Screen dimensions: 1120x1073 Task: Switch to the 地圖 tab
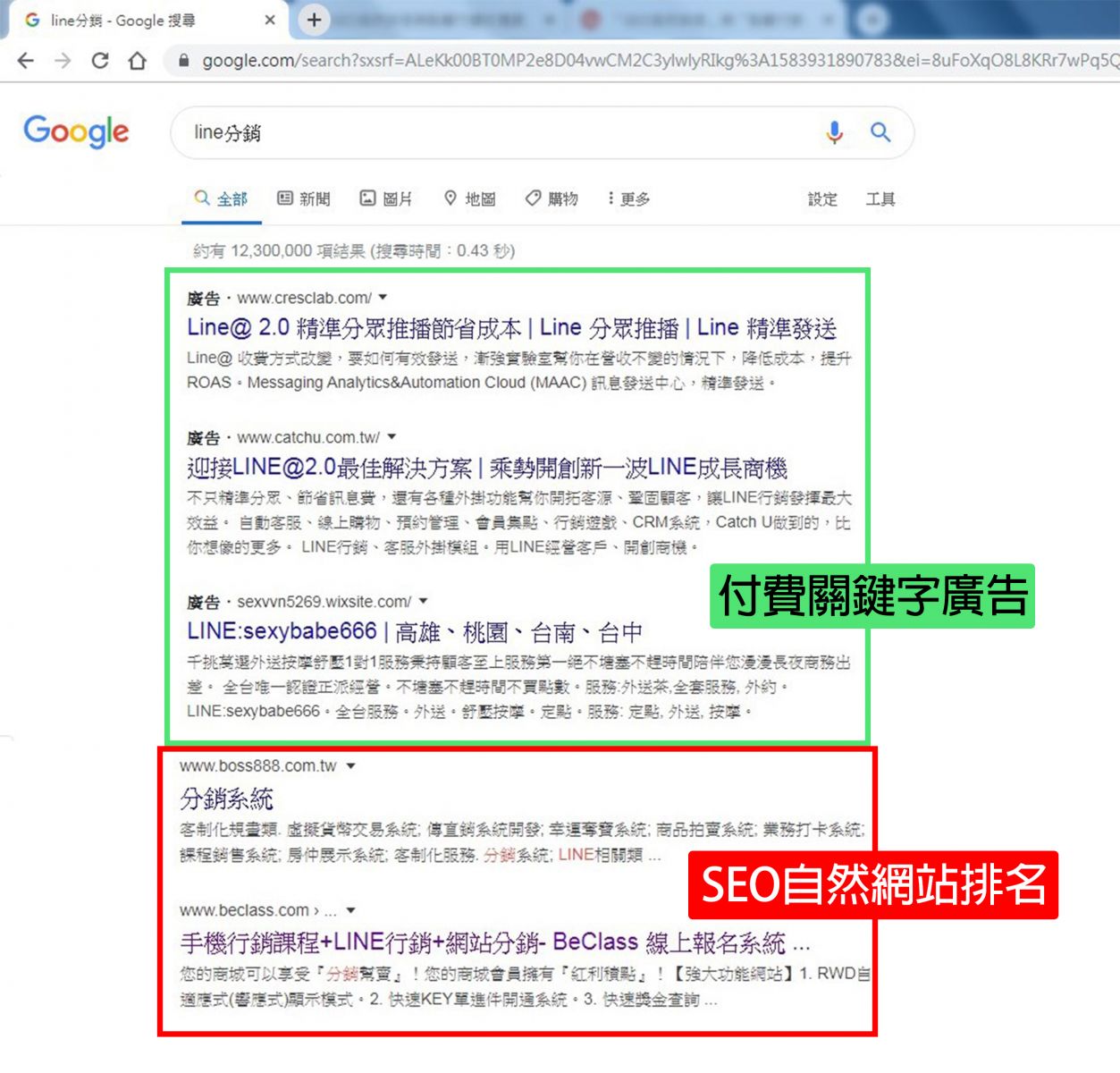pos(470,199)
